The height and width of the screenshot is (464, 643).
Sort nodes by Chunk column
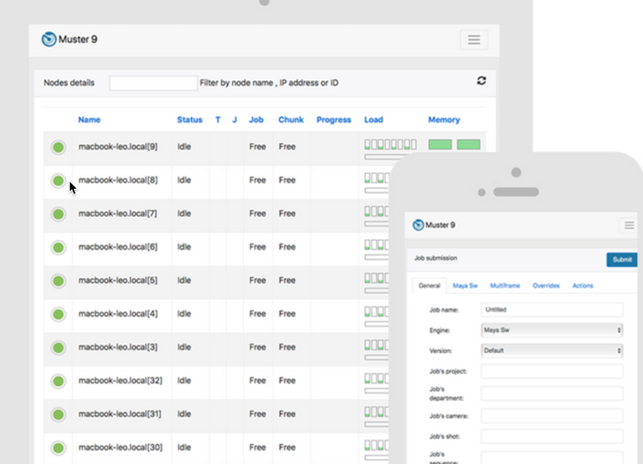pyautogui.click(x=291, y=120)
